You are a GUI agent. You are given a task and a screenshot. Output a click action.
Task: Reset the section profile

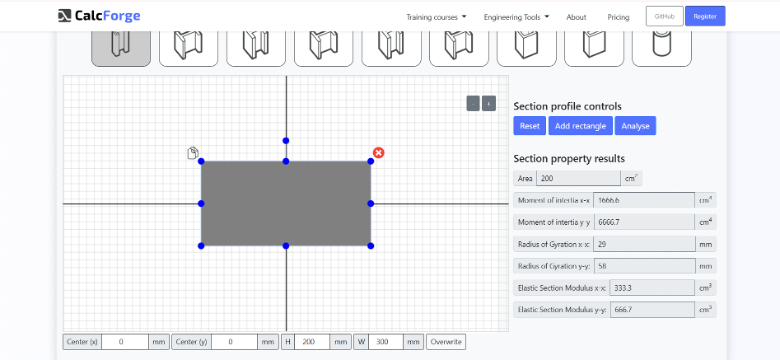click(529, 126)
